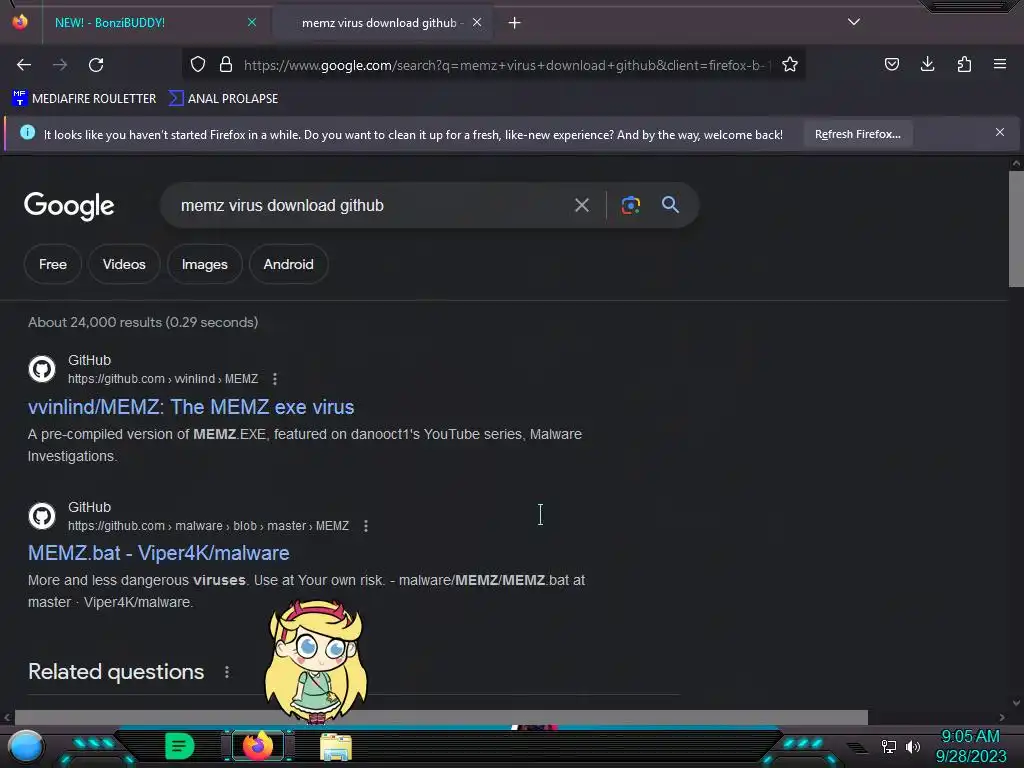Open more options for vvinlind MEMZ result

275,379
